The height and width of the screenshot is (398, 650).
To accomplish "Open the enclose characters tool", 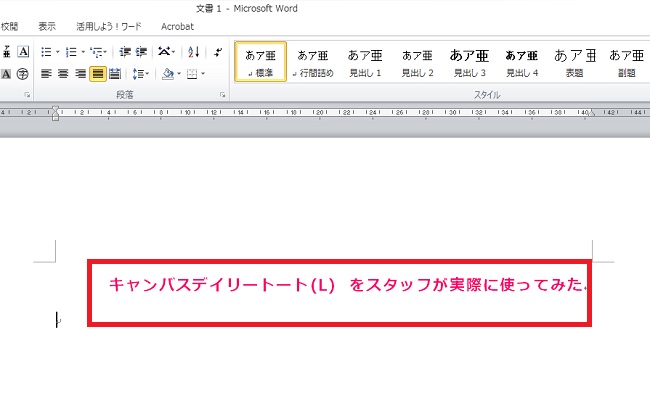I will pyautogui.click(x=22, y=74).
